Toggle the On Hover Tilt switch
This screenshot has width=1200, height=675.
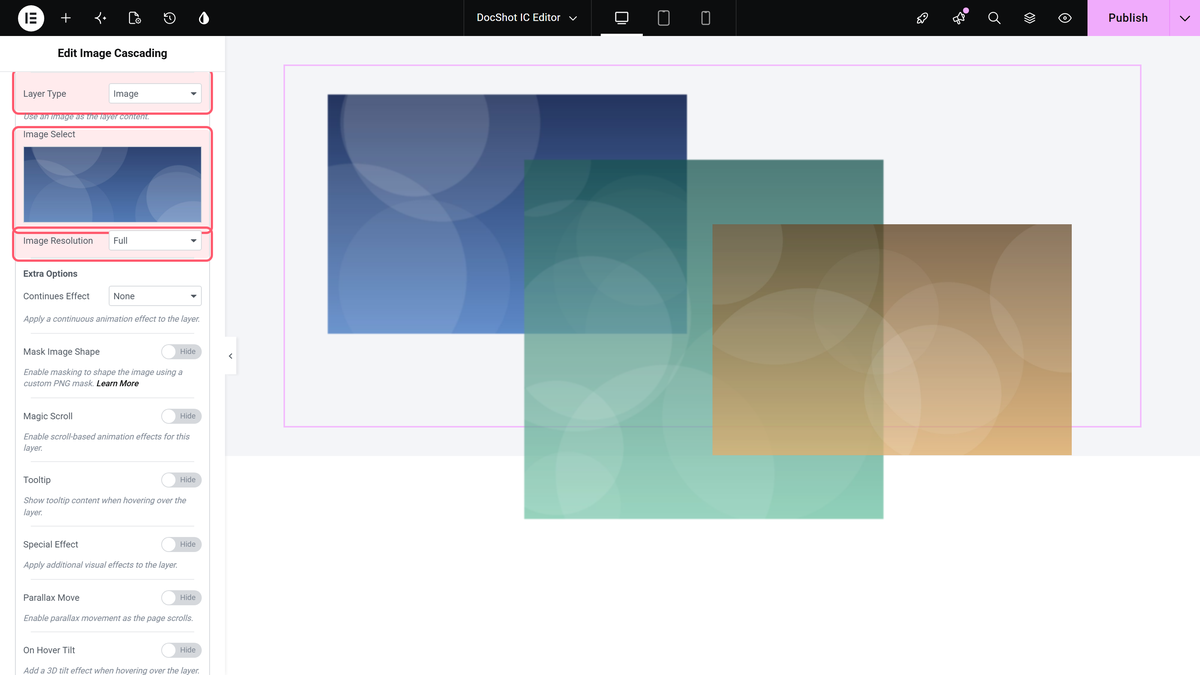pos(181,650)
